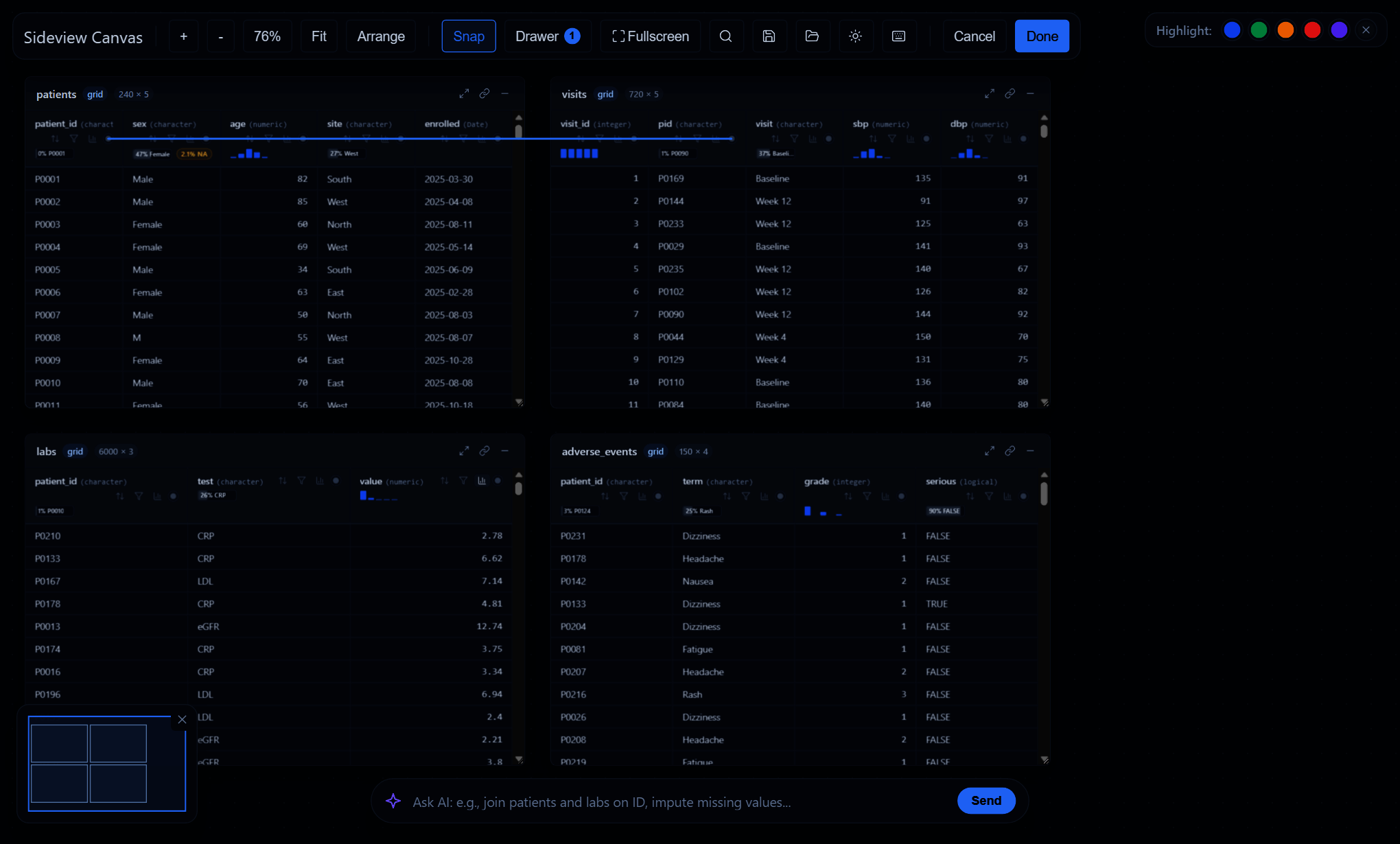Screen dimensions: 1400x844
Task: Toggle circle marker on visits sbp column
Action: [926, 139]
